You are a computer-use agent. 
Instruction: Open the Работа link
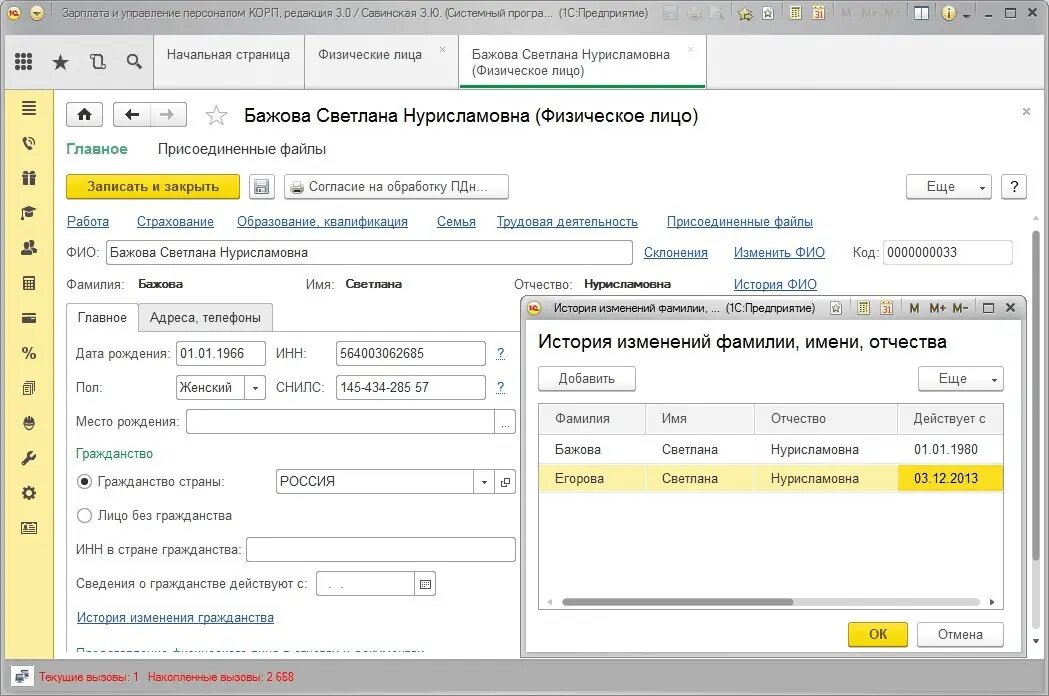88,222
